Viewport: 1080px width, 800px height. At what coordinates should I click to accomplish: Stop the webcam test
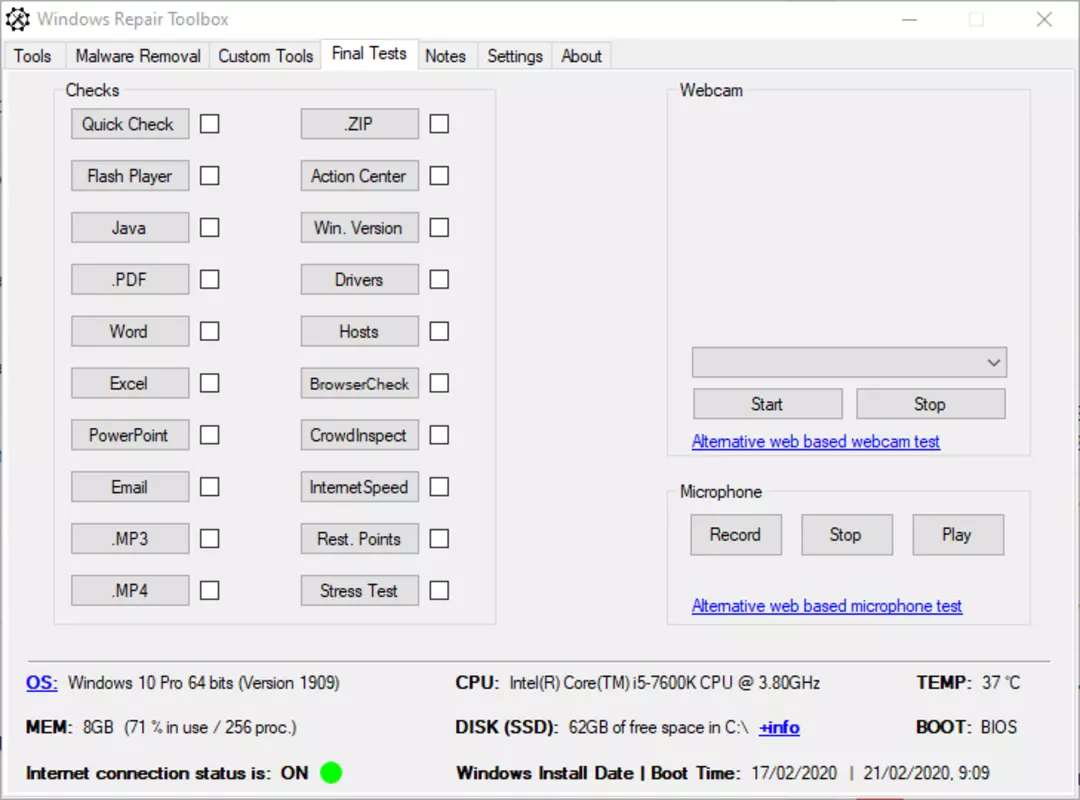click(x=931, y=404)
